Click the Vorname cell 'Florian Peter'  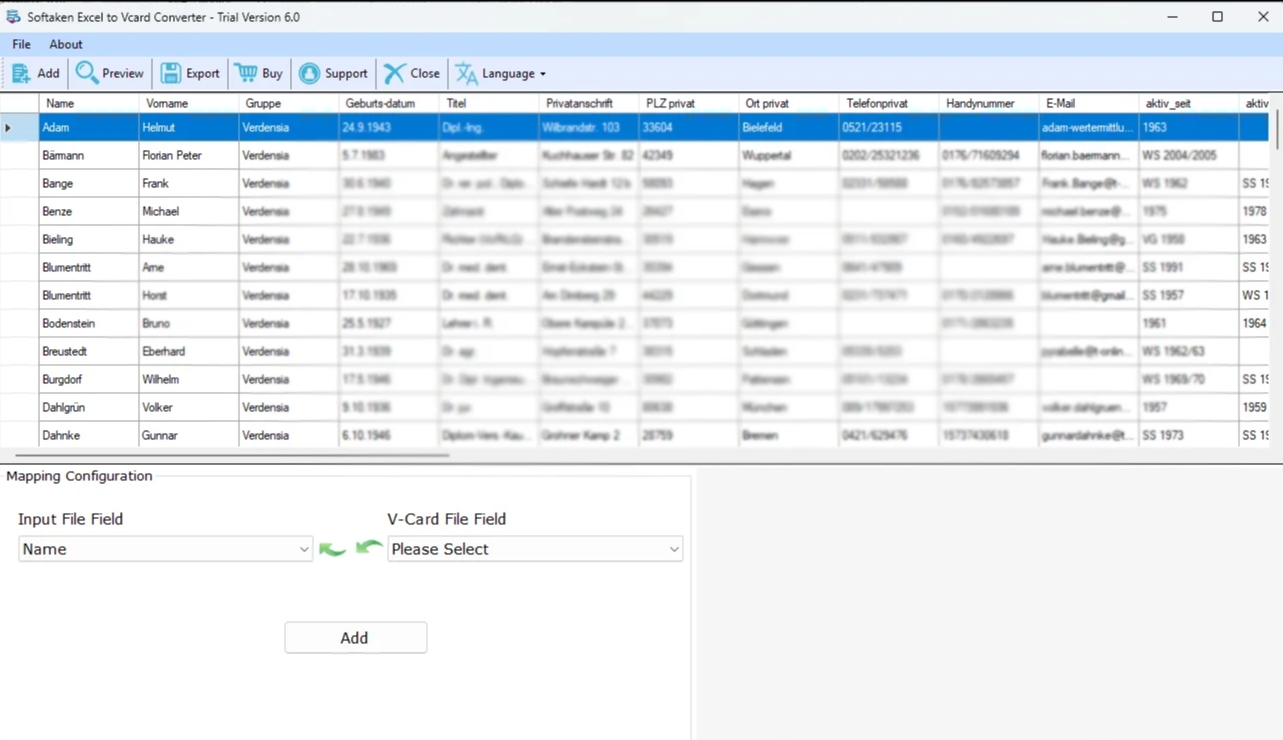(x=189, y=155)
